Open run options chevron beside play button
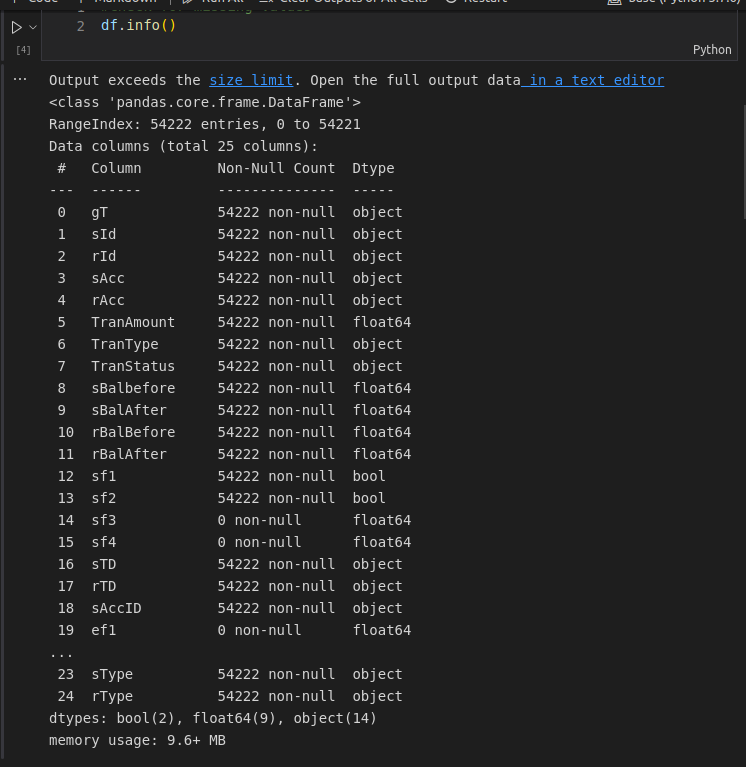This screenshot has width=746, height=767. (34, 26)
